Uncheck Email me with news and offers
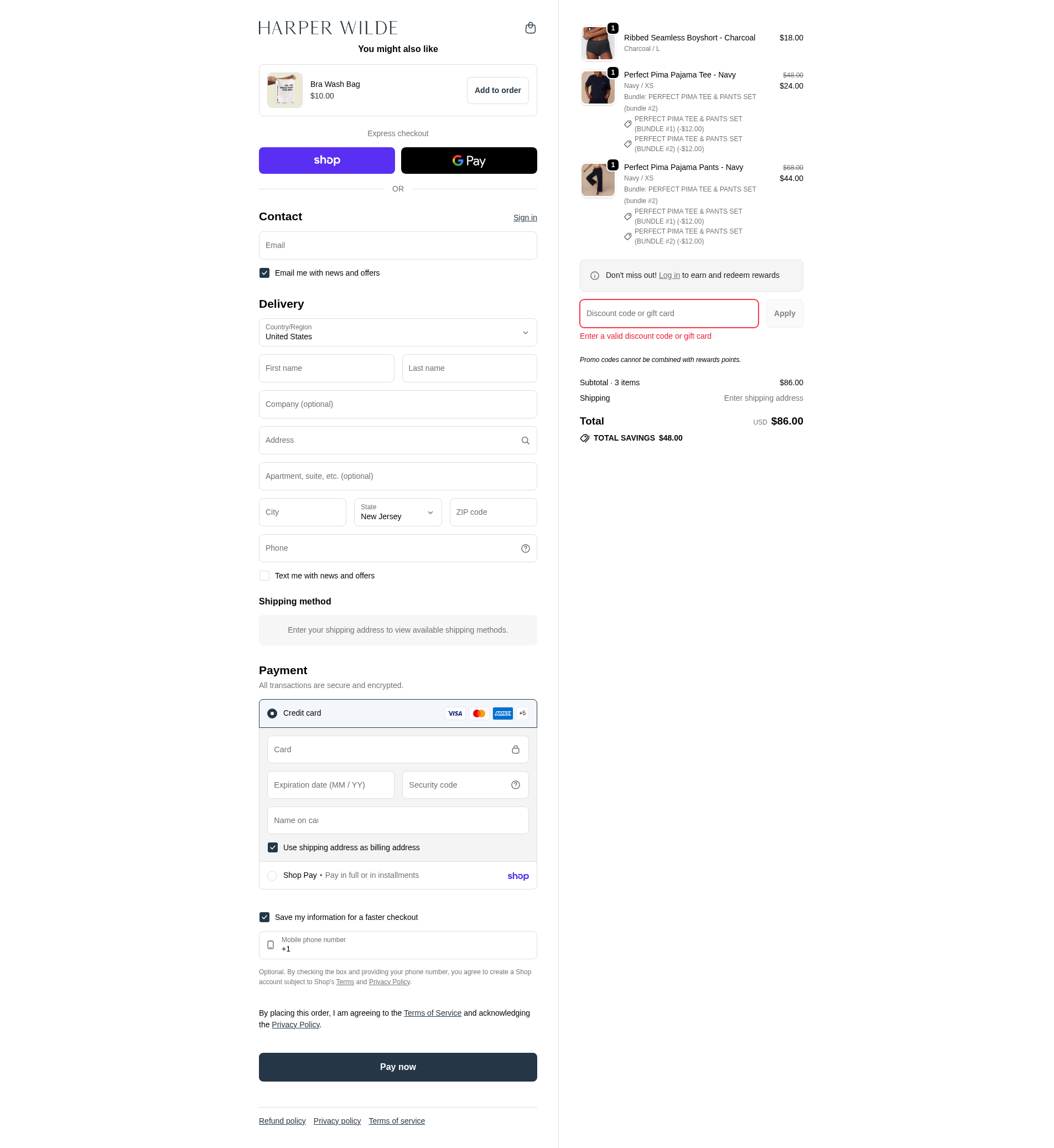 tap(264, 273)
